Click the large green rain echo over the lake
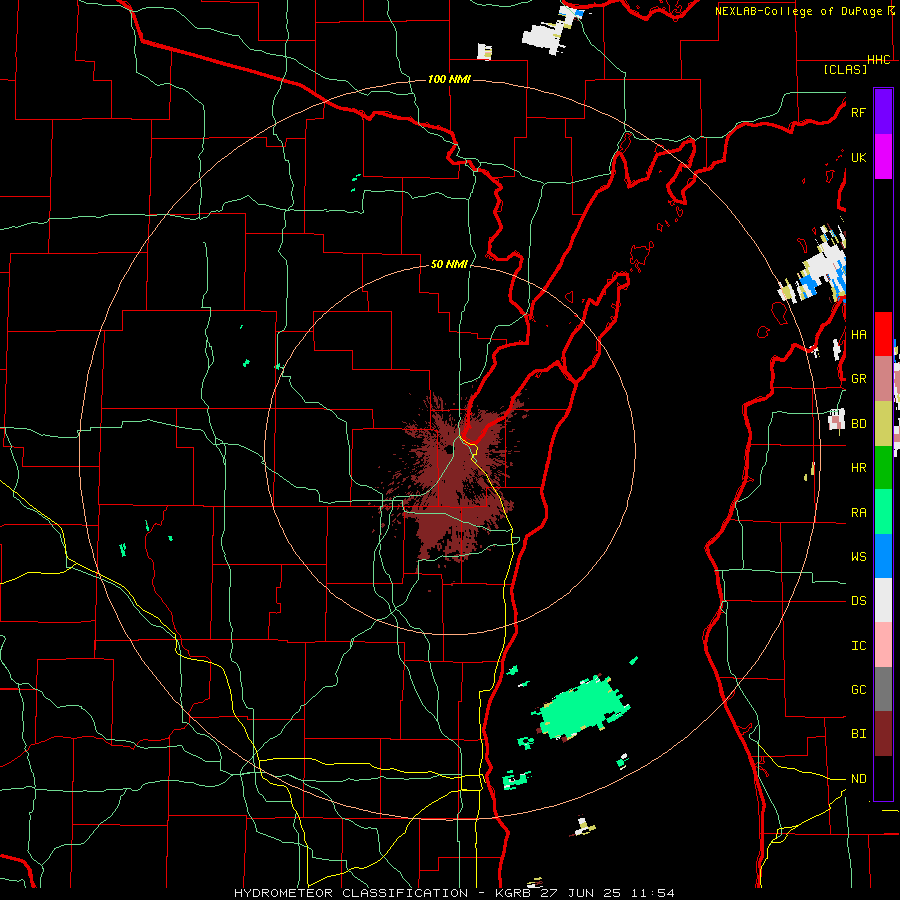 pos(583,707)
